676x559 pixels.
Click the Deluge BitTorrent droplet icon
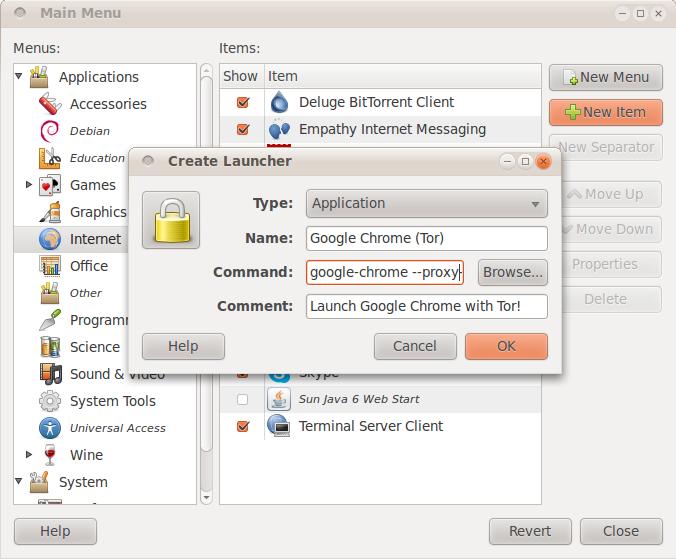(x=279, y=102)
